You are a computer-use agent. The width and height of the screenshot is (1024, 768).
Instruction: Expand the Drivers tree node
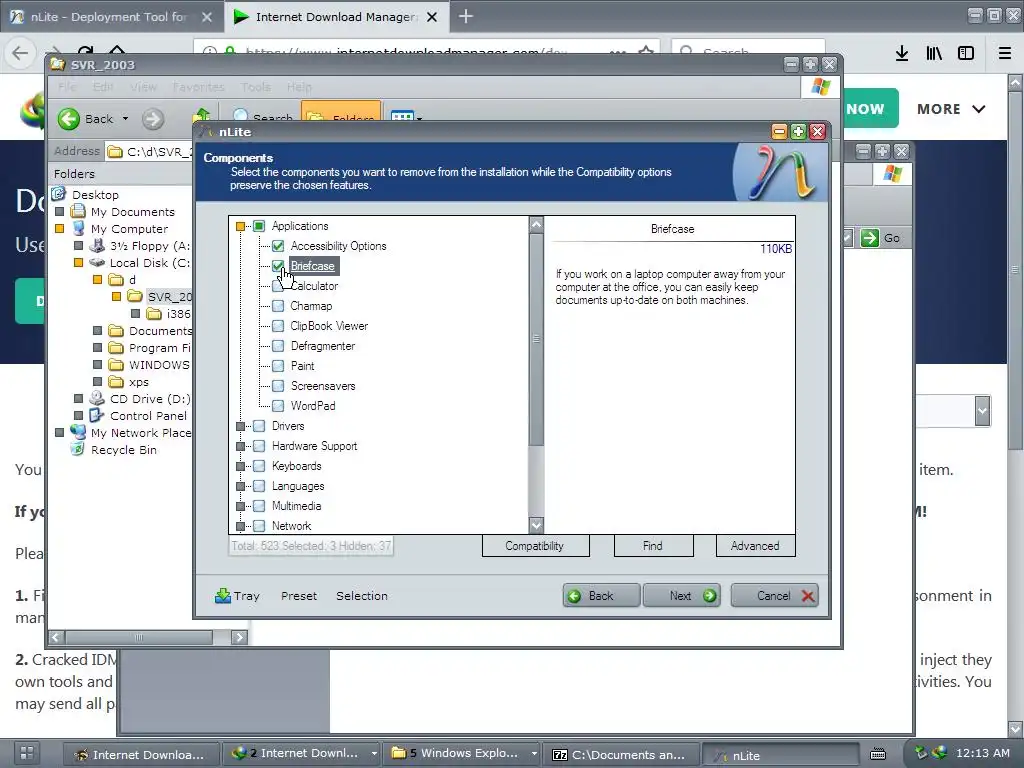pyautogui.click(x=240, y=426)
